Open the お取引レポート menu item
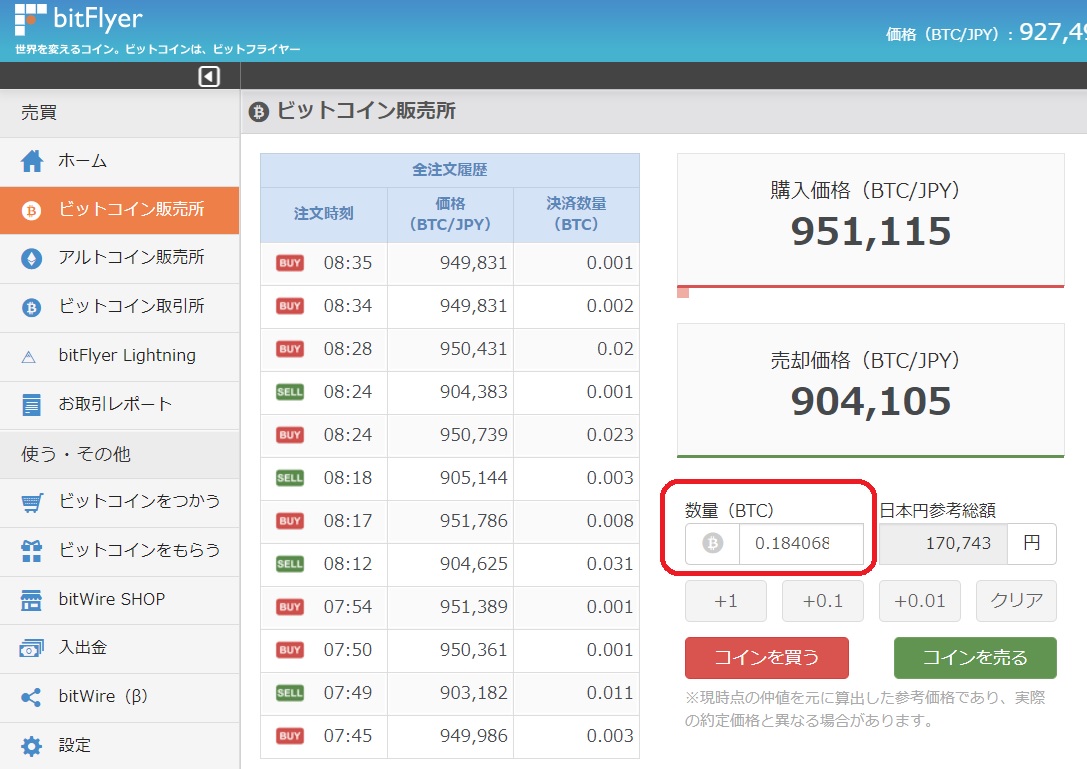The width and height of the screenshot is (1087, 769). [x=120, y=405]
